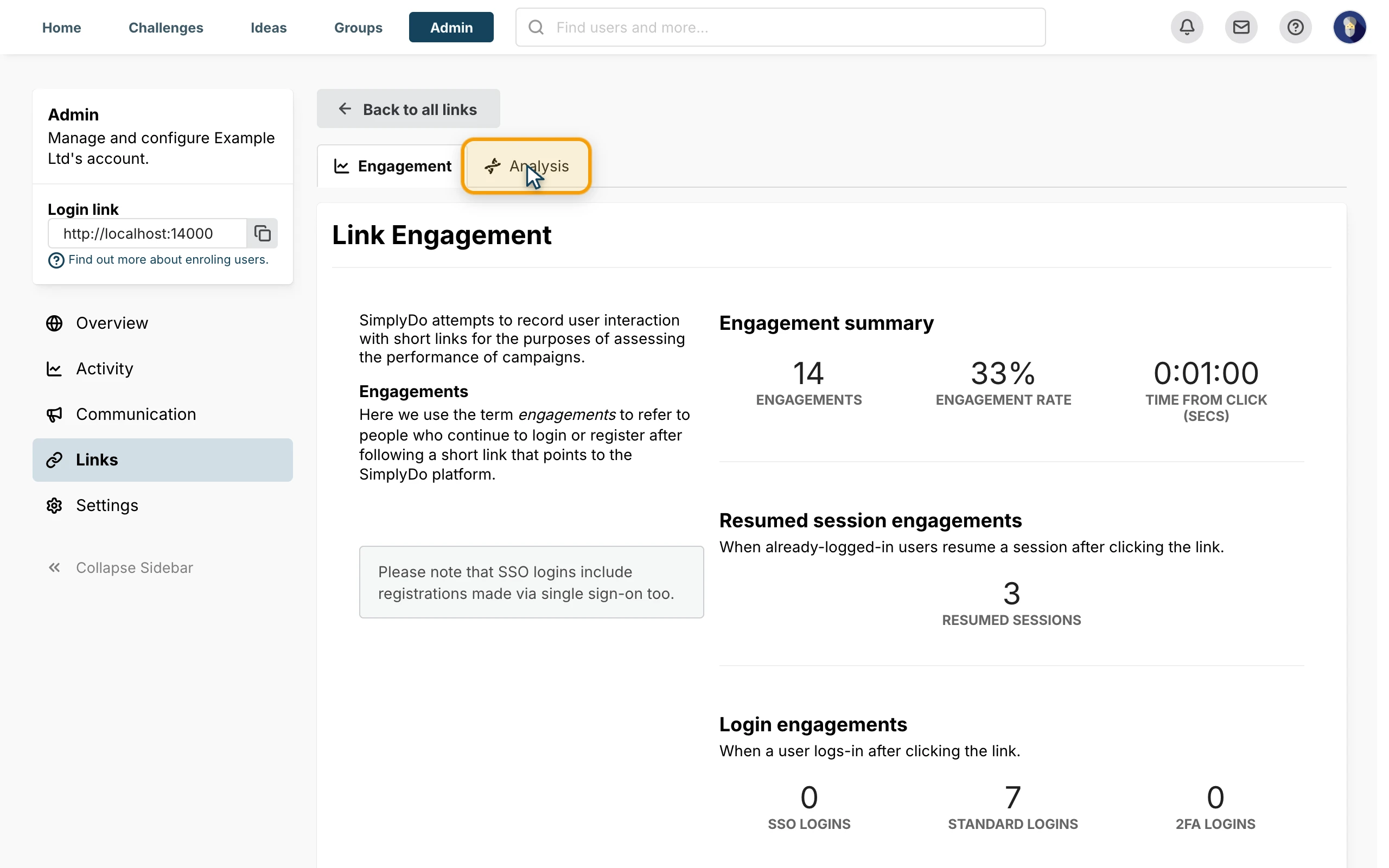Switch to the Engagement tab
The width and height of the screenshot is (1389, 868).
[392, 166]
